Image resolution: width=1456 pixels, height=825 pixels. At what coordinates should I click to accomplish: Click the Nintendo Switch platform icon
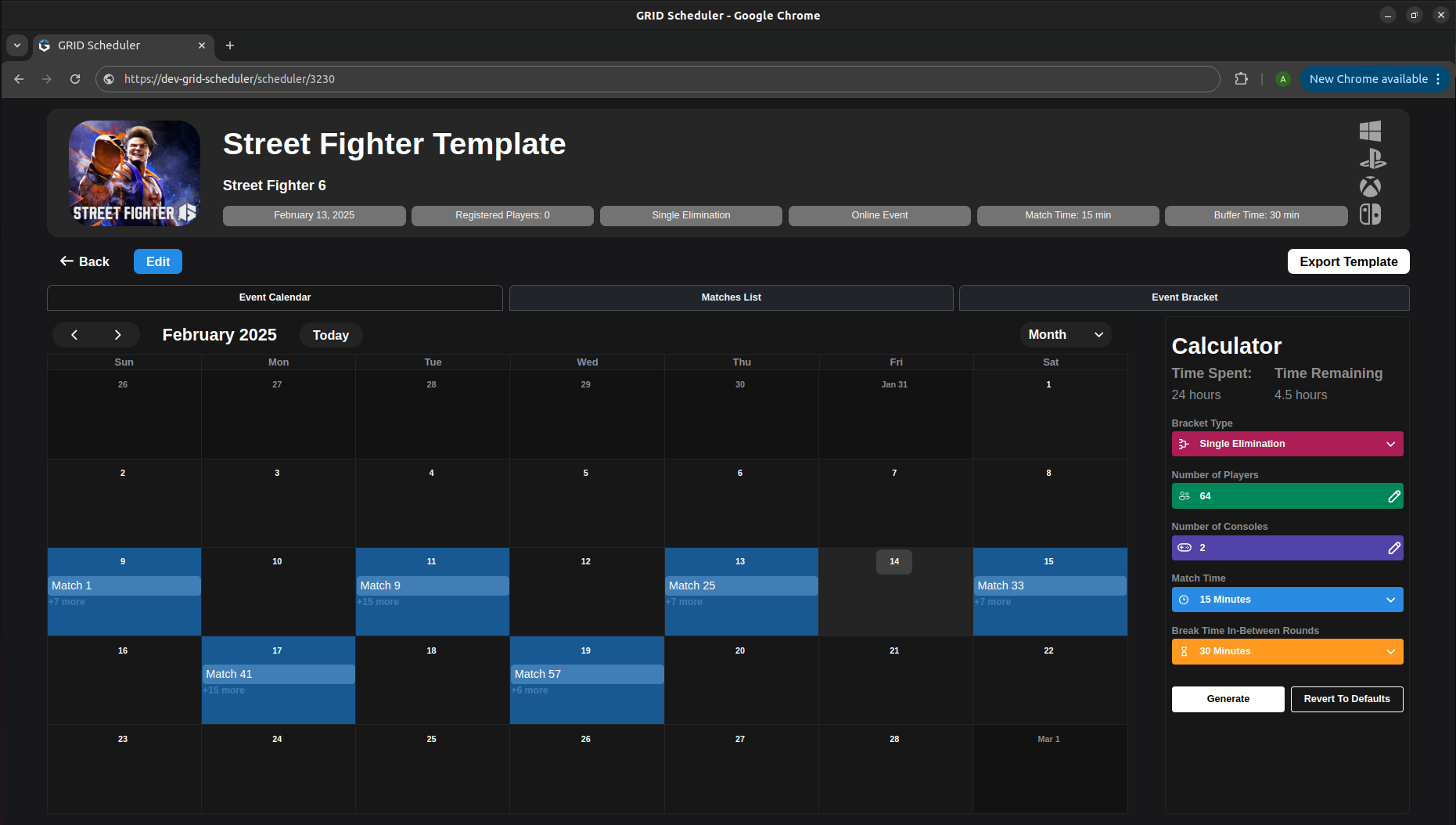click(x=1370, y=214)
